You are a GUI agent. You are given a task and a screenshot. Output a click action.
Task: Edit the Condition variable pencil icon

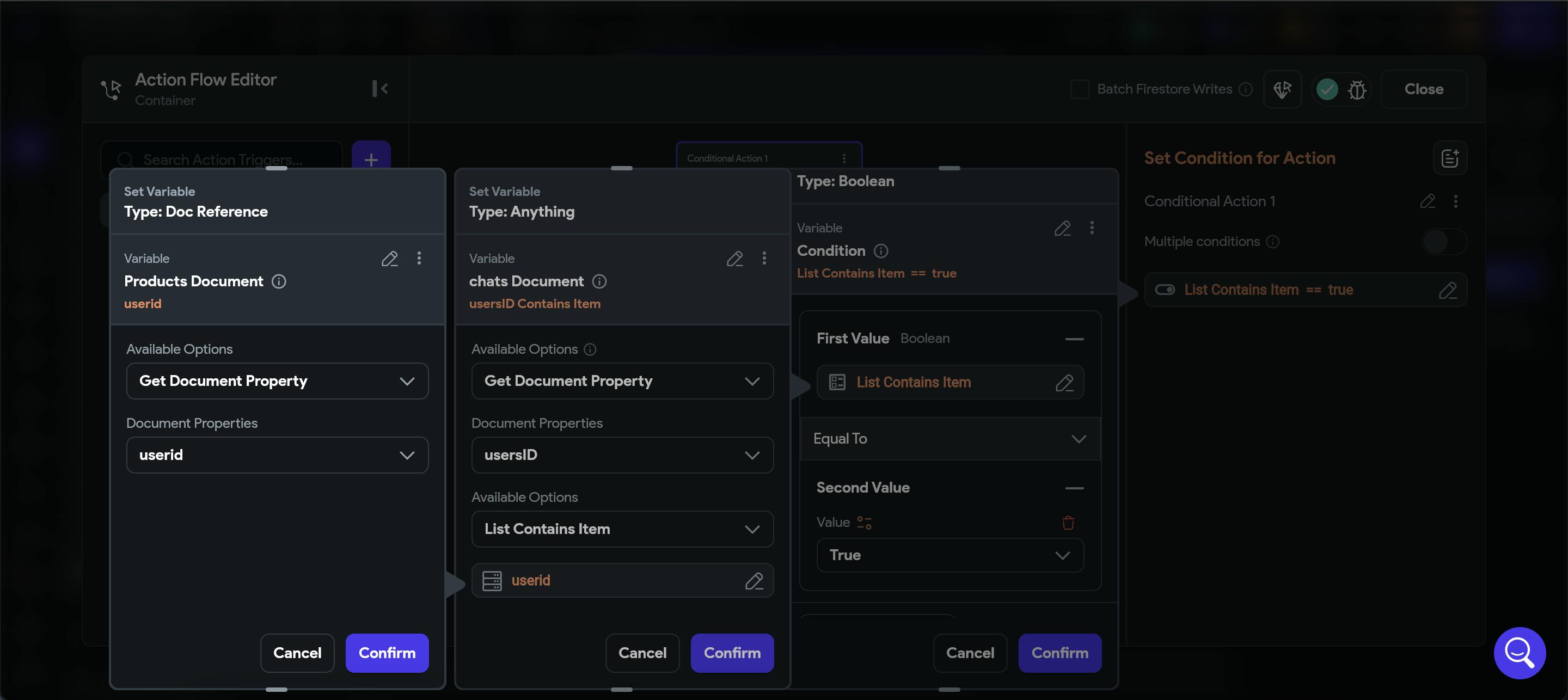[x=1062, y=228]
